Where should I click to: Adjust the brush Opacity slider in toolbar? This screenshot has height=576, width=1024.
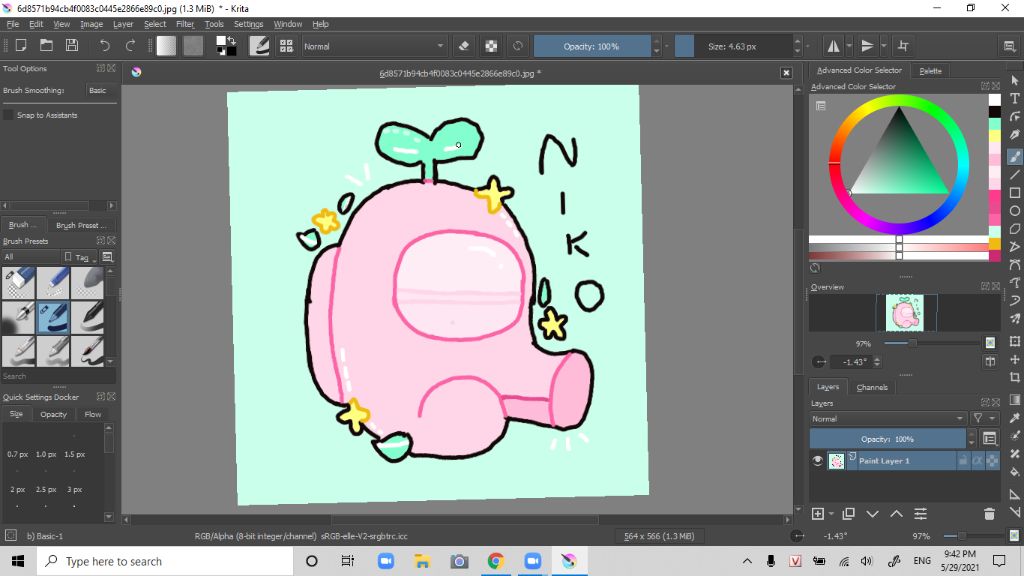pyautogui.click(x=592, y=46)
